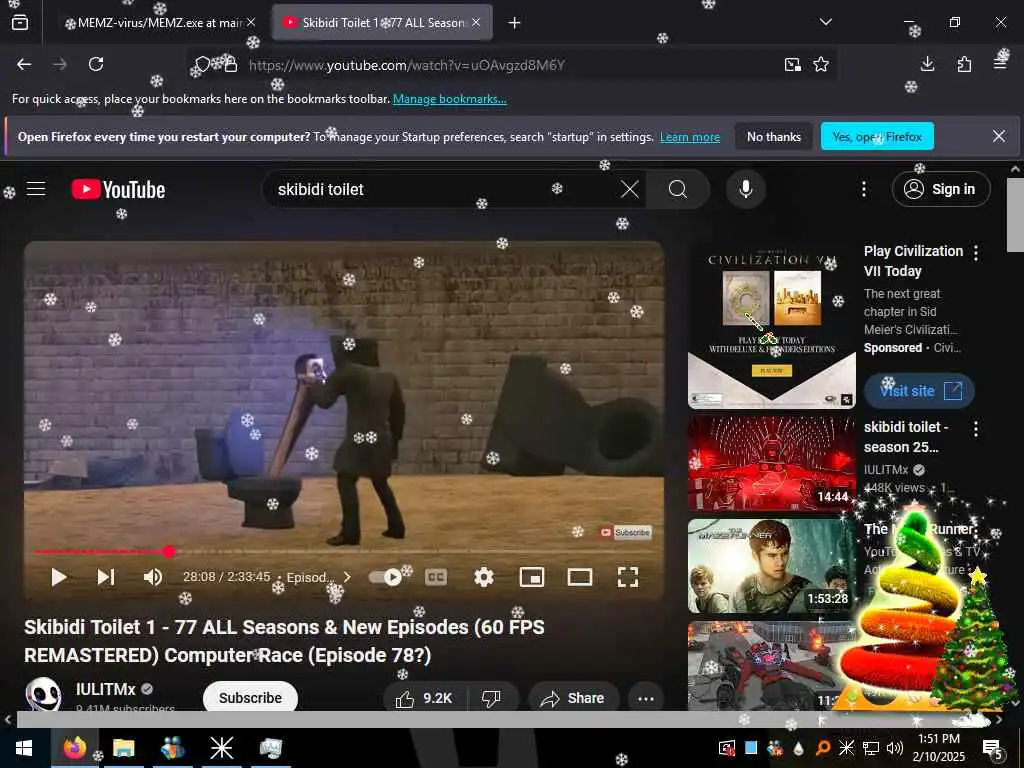Enable miniplayer mode
Screen dimensions: 1024x768
[532, 577]
